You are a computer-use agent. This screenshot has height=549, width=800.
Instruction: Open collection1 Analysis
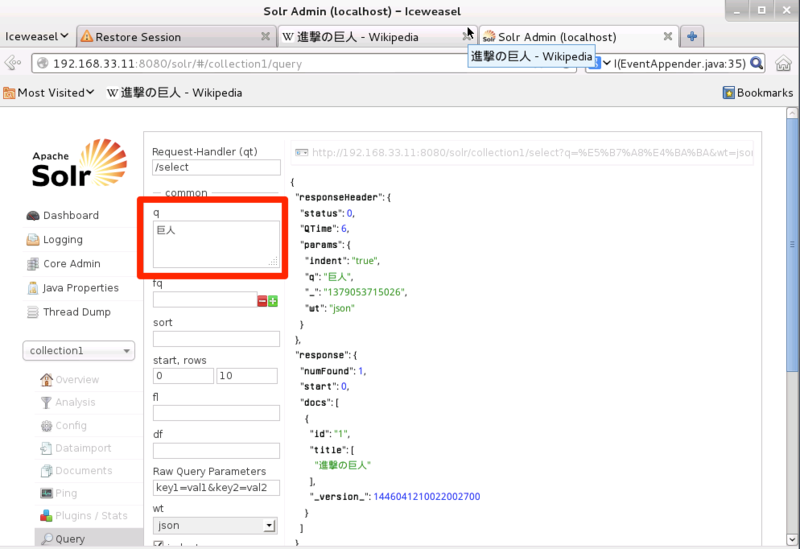tap(75, 402)
